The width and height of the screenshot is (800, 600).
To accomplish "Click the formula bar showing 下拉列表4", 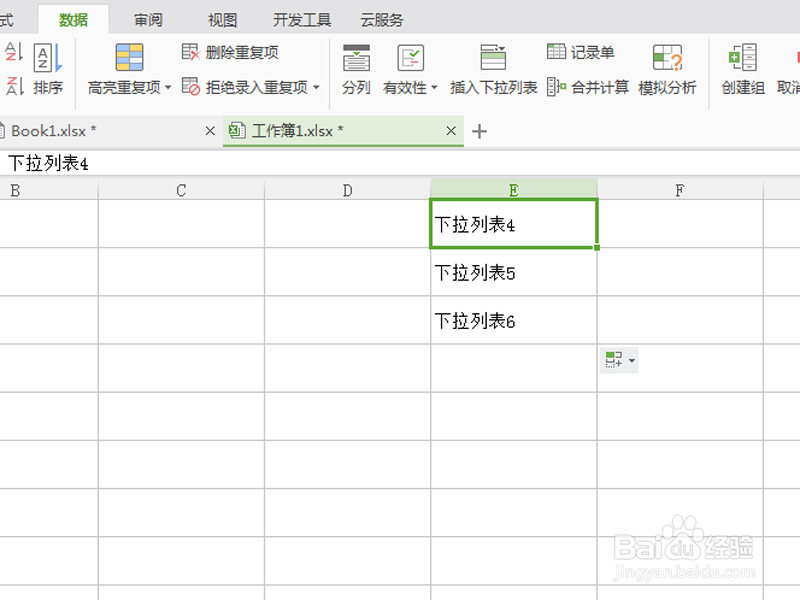I will point(400,163).
